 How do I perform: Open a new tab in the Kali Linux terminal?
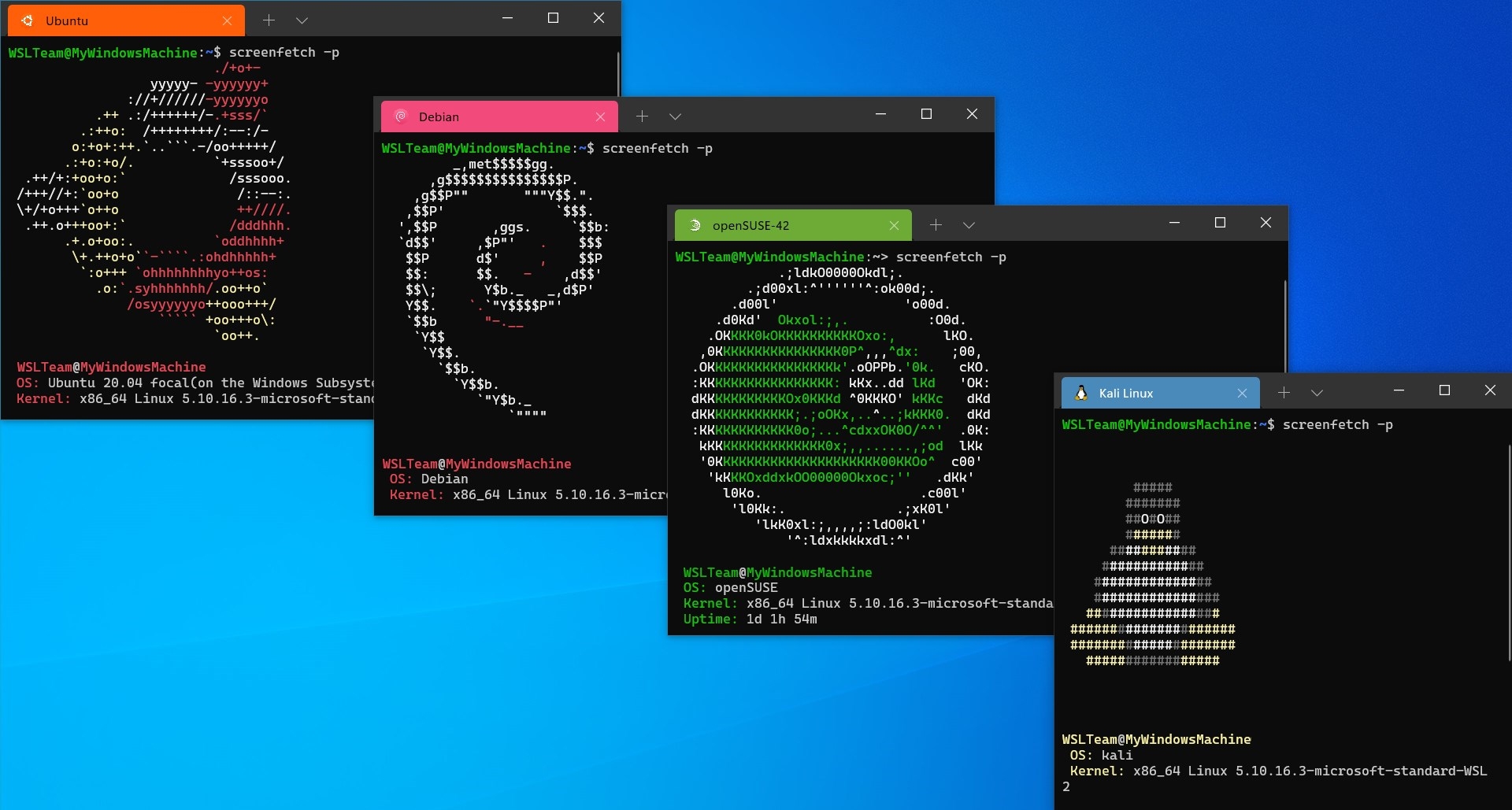click(x=1284, y=392)
